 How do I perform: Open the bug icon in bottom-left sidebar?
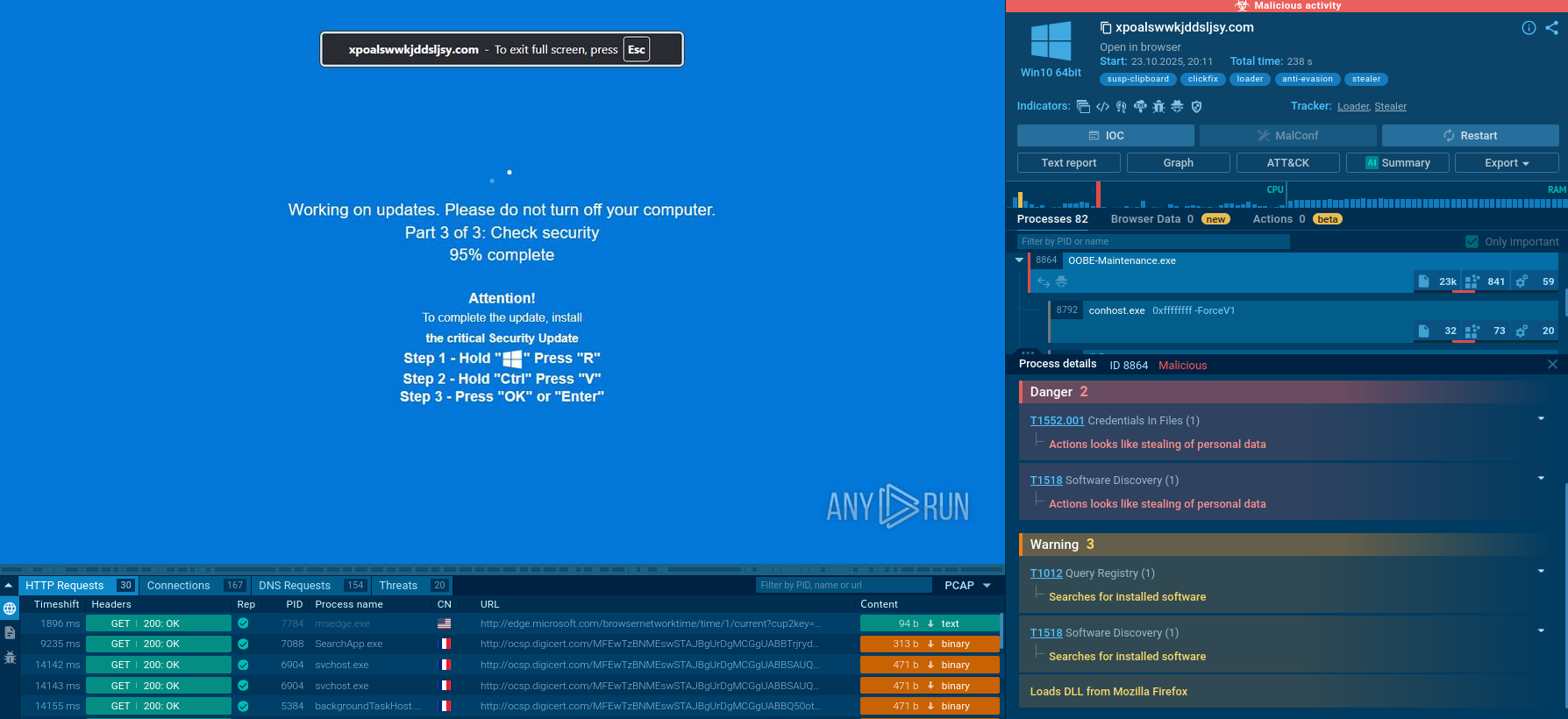coord(10,657)
